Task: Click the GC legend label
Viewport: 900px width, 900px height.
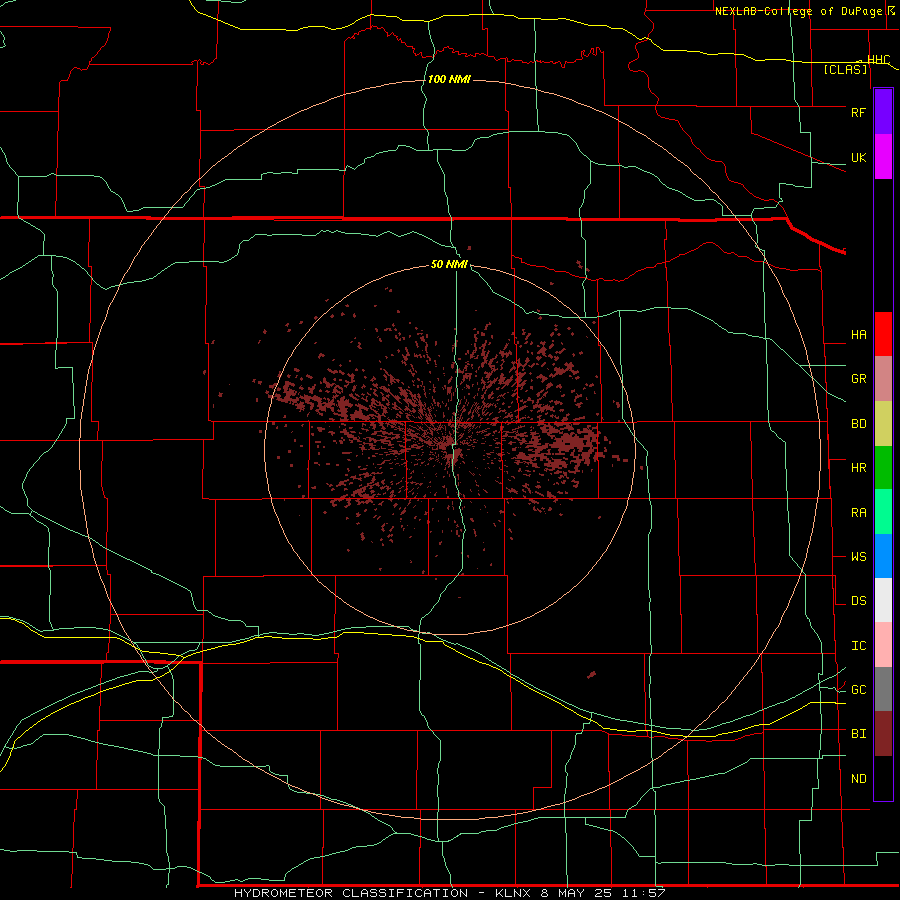Action: pos(858,690)
